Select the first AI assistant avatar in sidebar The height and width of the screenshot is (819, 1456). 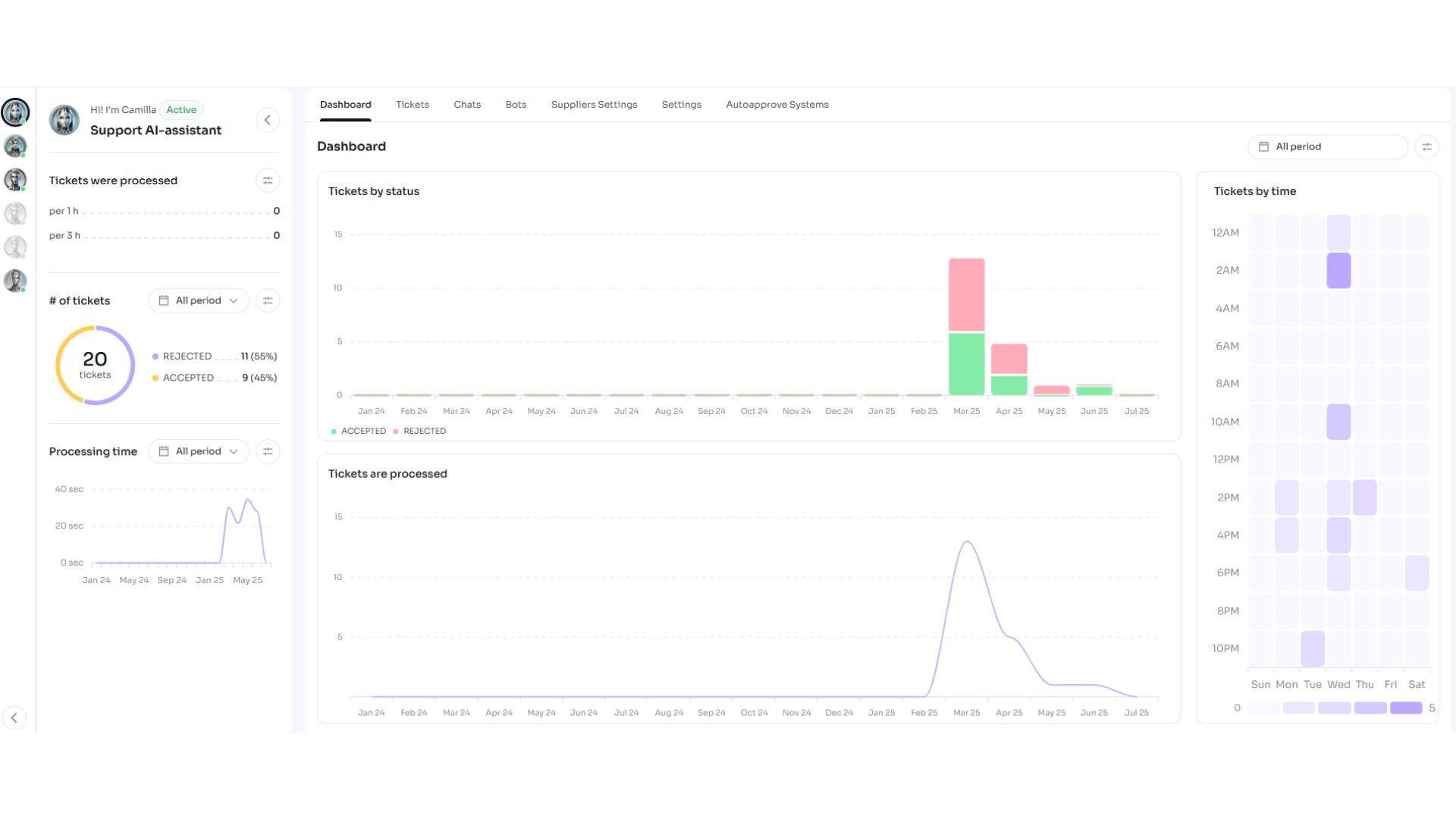15,112
